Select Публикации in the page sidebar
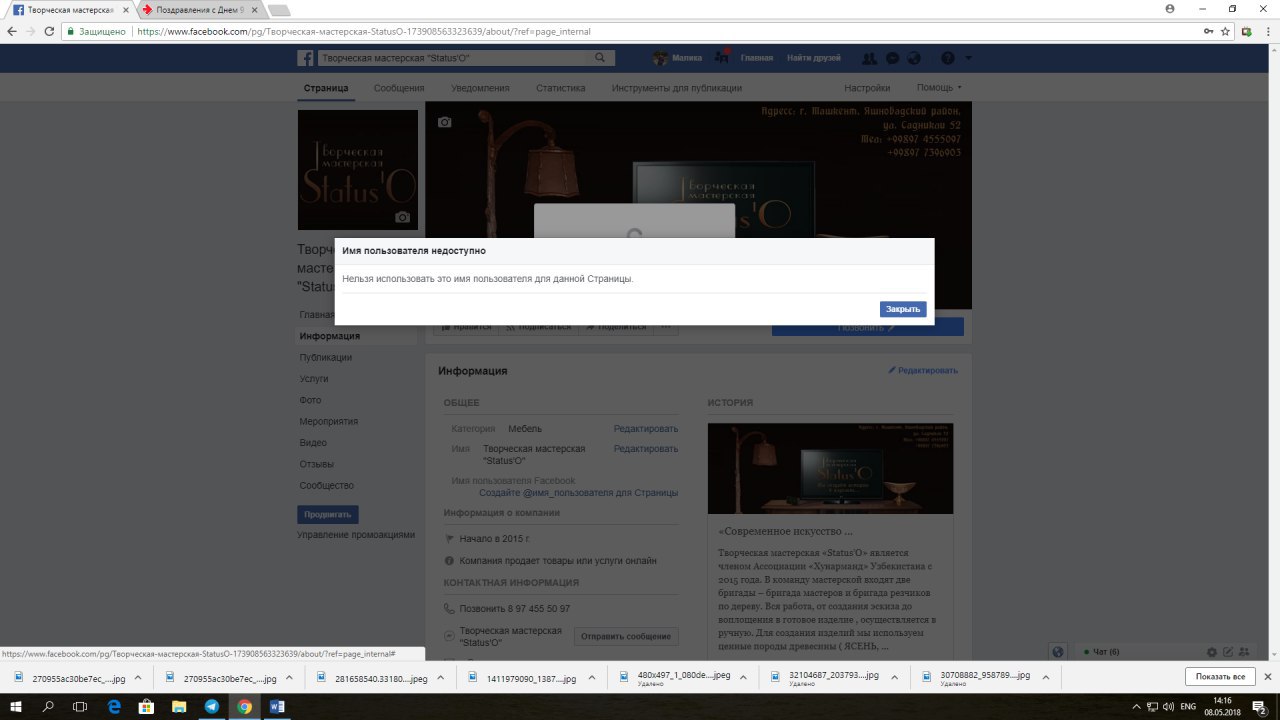The height and width of the screenshot is (720, 1280). click(x=325, y=357)
